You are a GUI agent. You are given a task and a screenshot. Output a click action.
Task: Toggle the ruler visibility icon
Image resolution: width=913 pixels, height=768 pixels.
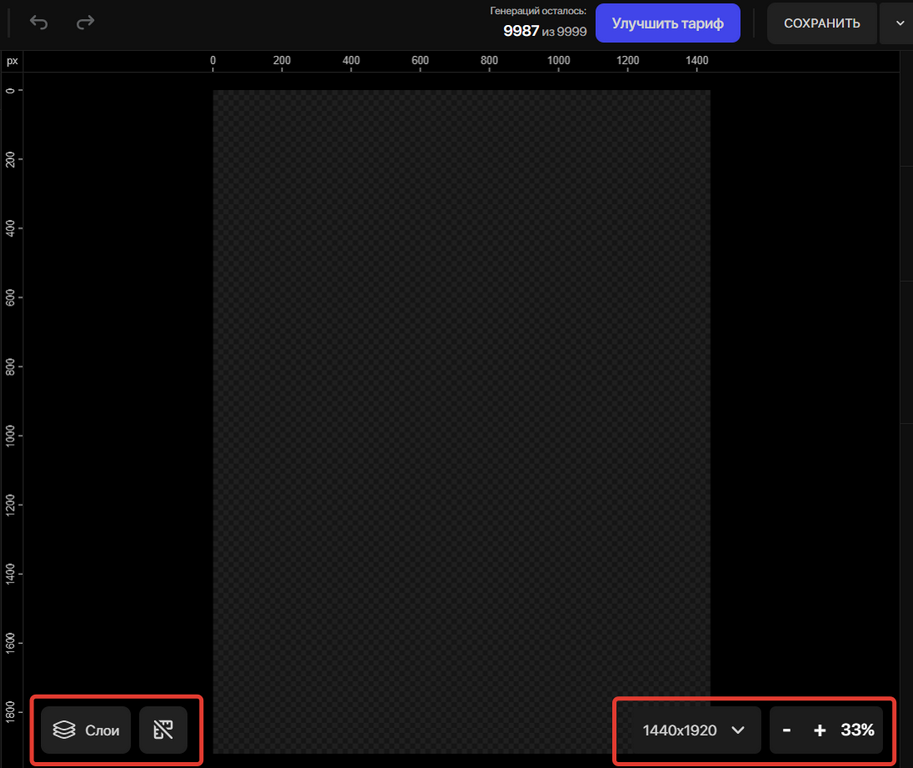point(163,730)
